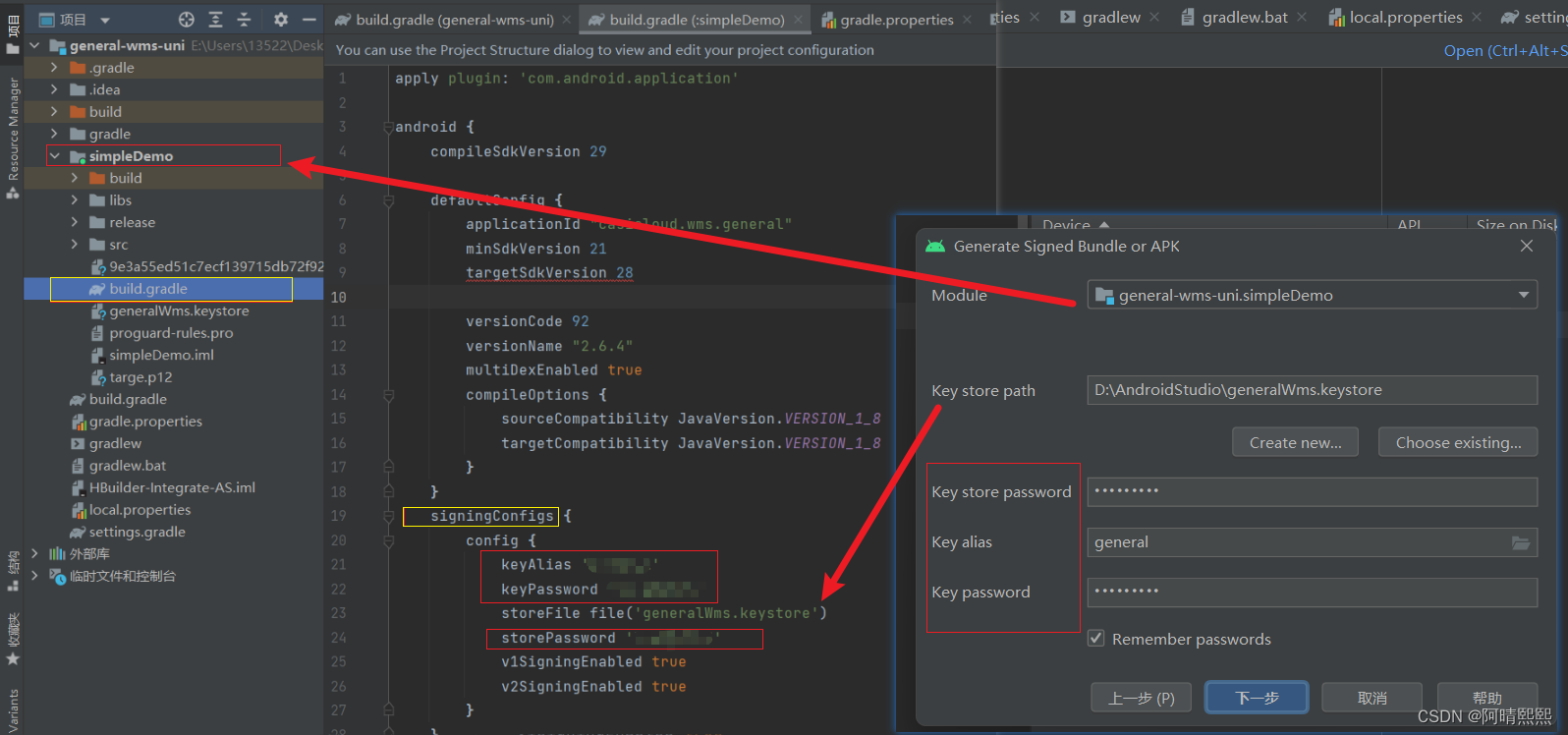Toggle the Remember passwords checkbox
This screenshot has height=735, width=1568.
coord(1095,639)
